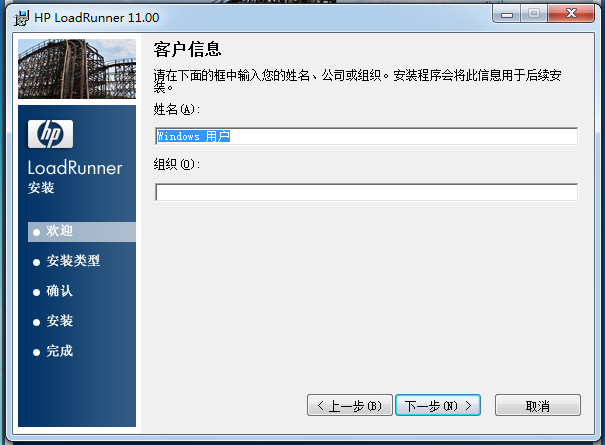Focus the 姓名(A) name input field

point(366,136)
